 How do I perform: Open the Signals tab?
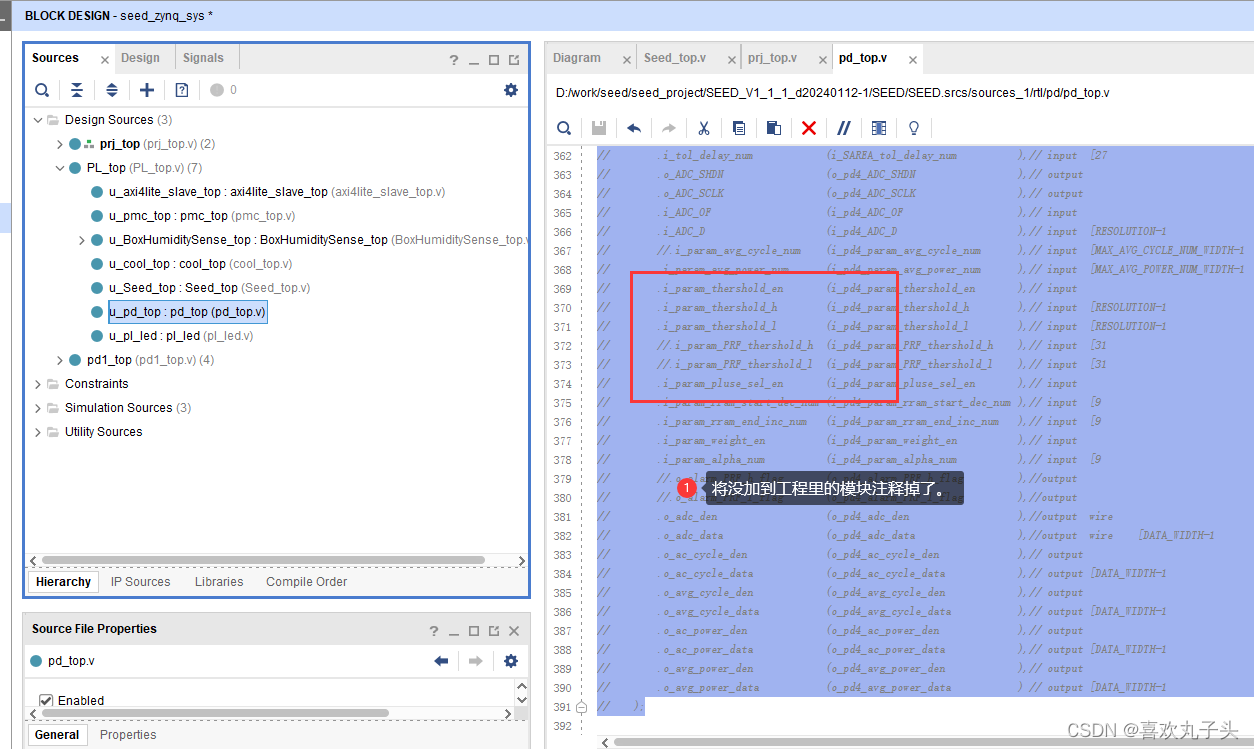(205, 58)
